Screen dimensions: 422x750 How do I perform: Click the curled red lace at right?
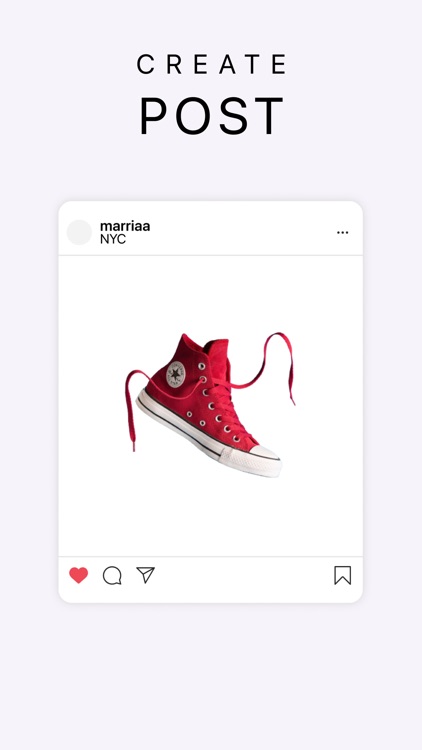pyautogui.click(x=275, y=364)
